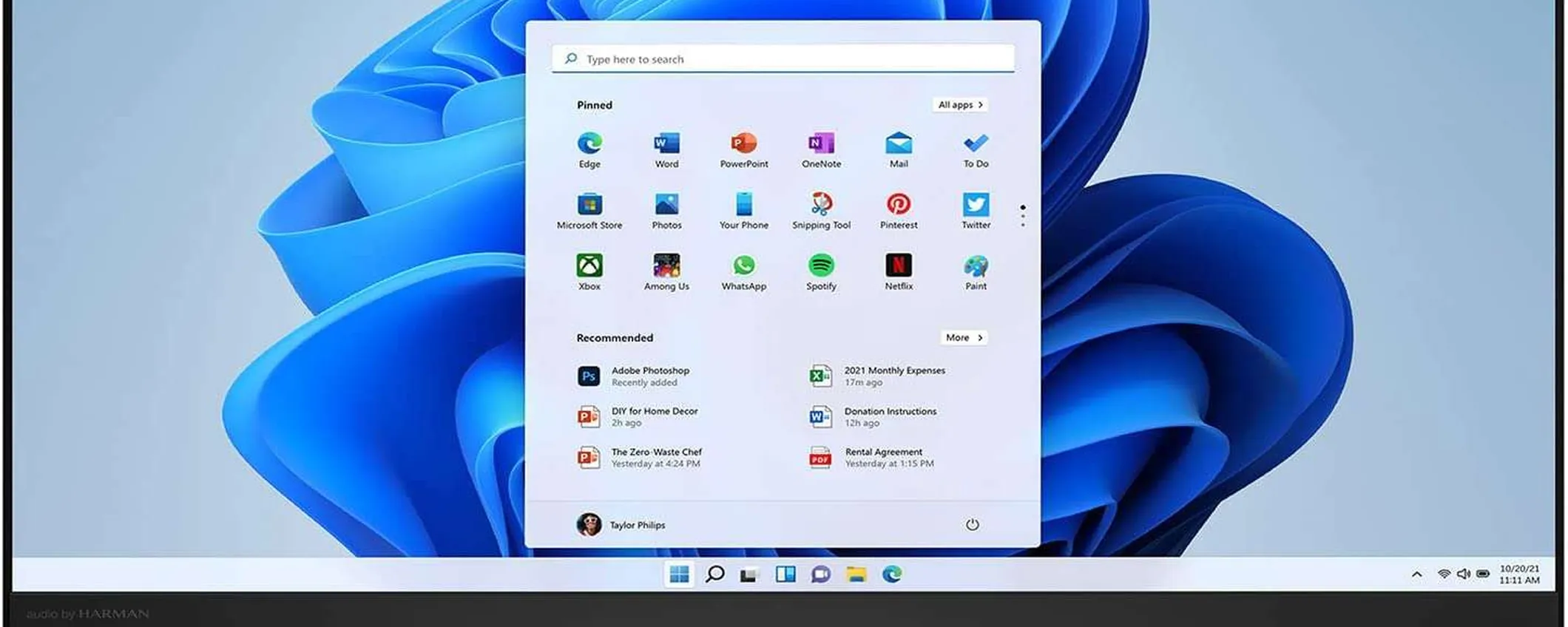This screenshot has height=627, width=1568.
Task: Expand the All apps list
Action: pyautogui.click(x=960, y=105)
